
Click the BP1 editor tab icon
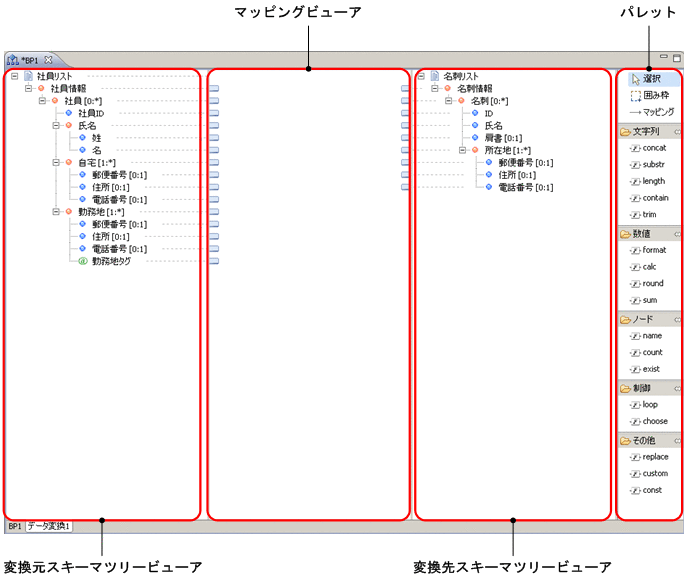coord(13,60)
